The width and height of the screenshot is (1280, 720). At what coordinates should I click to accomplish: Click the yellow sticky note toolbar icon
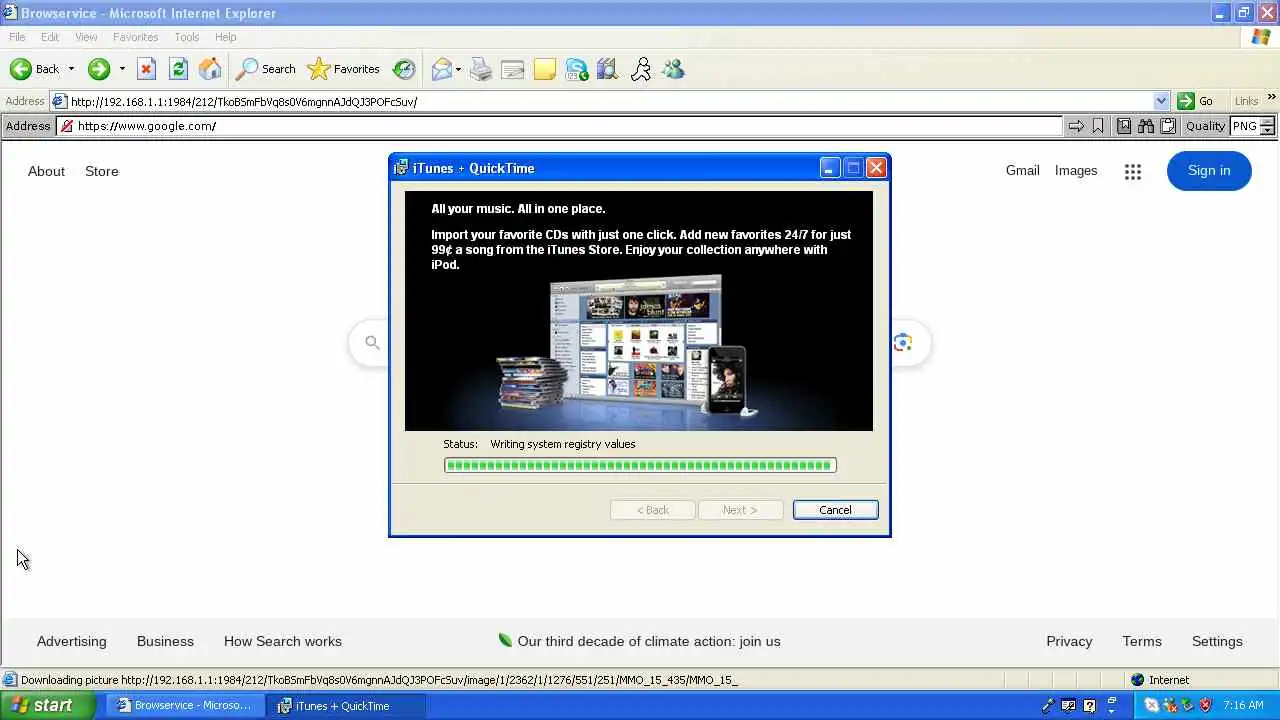tap(545, 69)
